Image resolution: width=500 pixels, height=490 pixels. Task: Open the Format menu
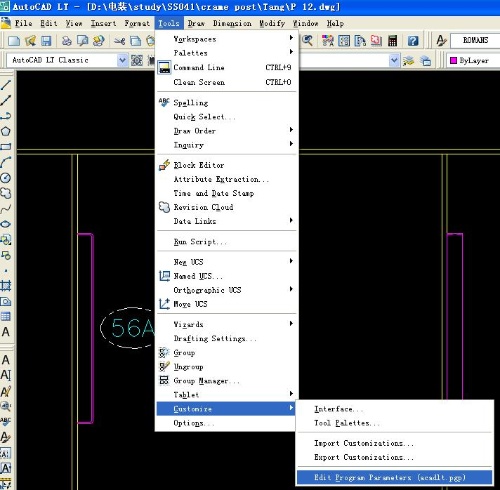tap(137, 23)
